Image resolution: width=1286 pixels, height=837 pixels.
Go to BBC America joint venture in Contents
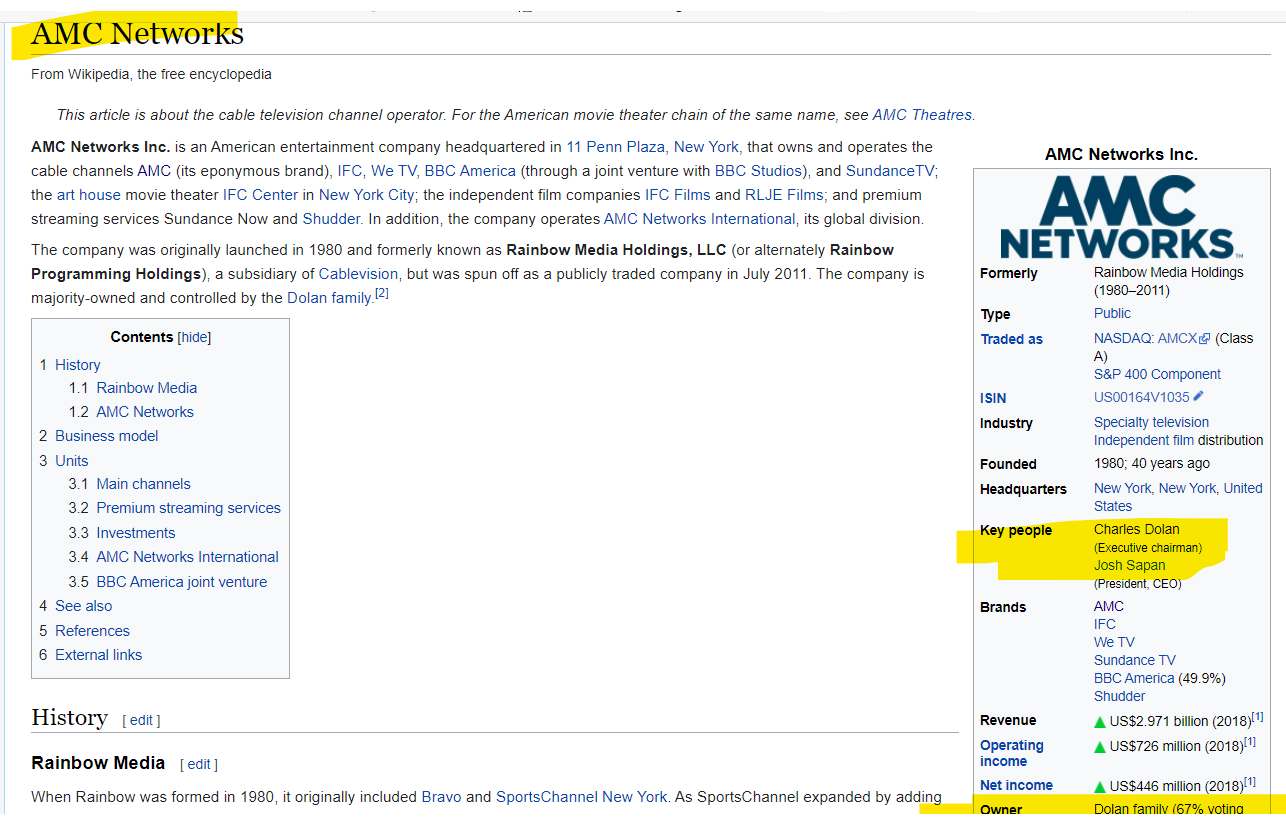click(x=168, y=582)
